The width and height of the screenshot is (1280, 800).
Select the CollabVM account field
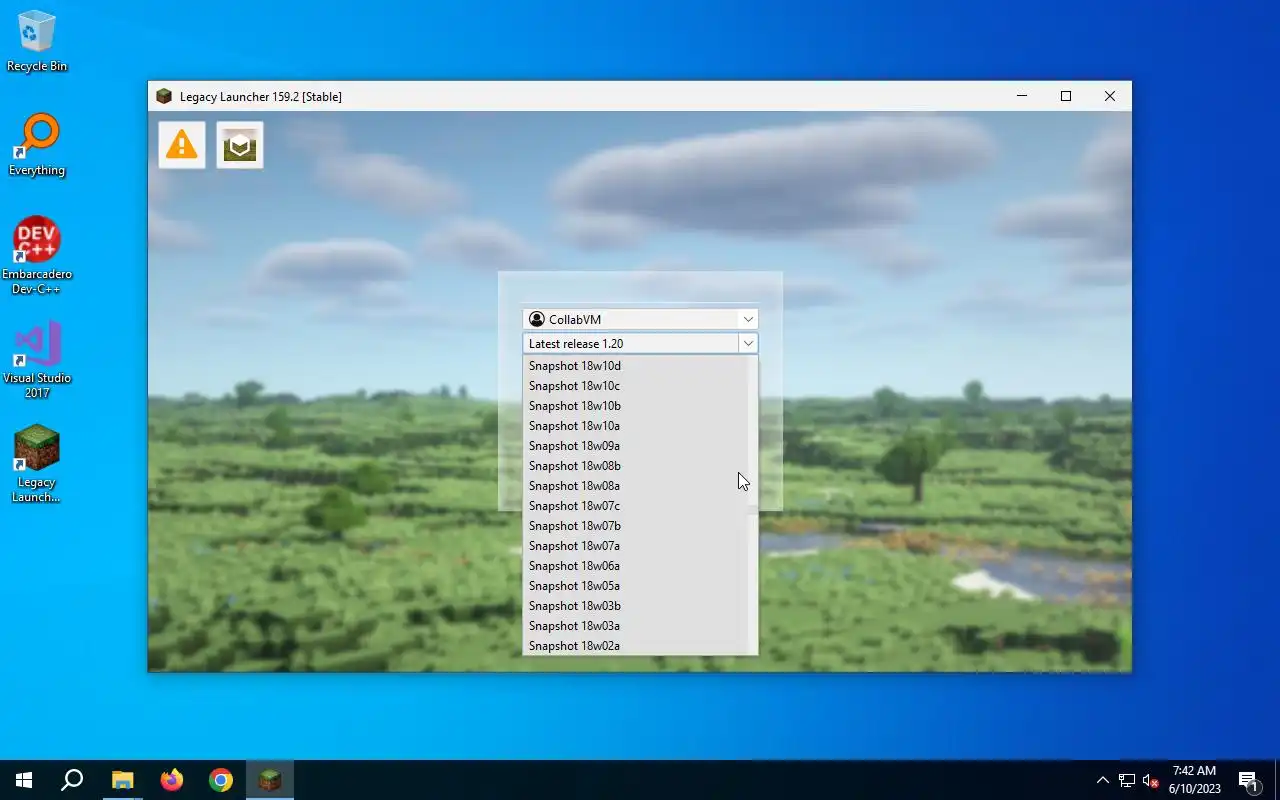(640, 319)
